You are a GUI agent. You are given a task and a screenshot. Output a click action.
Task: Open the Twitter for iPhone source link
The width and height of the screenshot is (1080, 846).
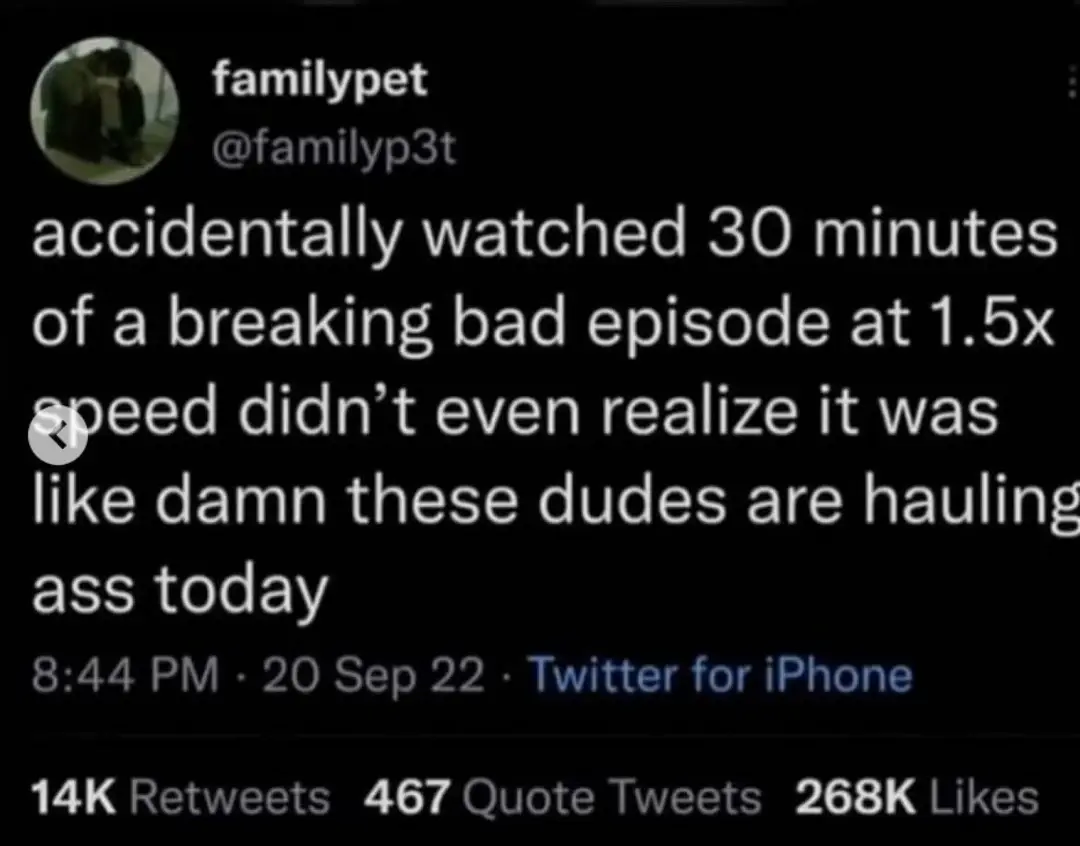pos(720,674)
